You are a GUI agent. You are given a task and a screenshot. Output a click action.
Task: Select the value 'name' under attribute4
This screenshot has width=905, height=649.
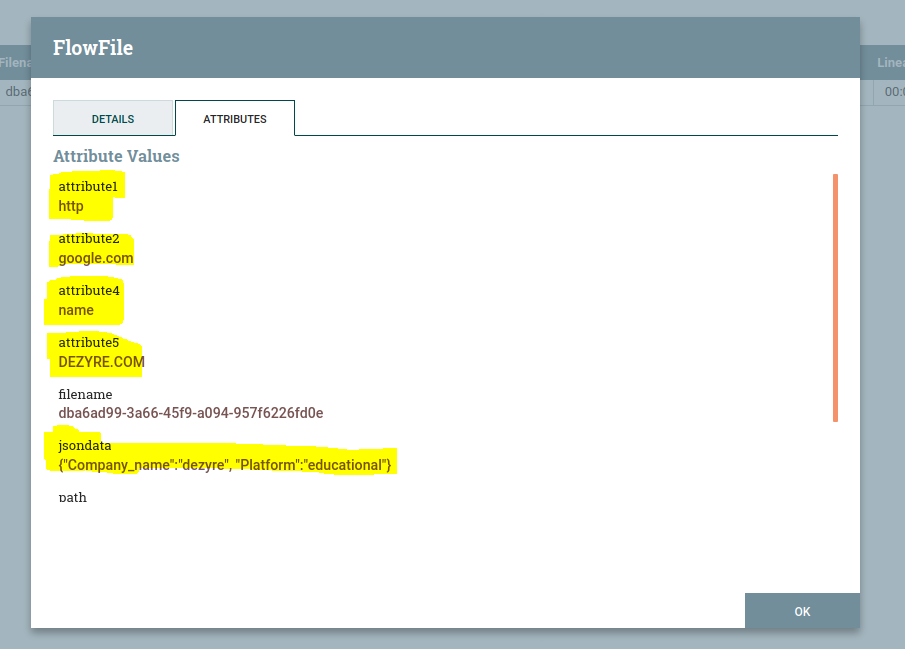click(76, 310)
